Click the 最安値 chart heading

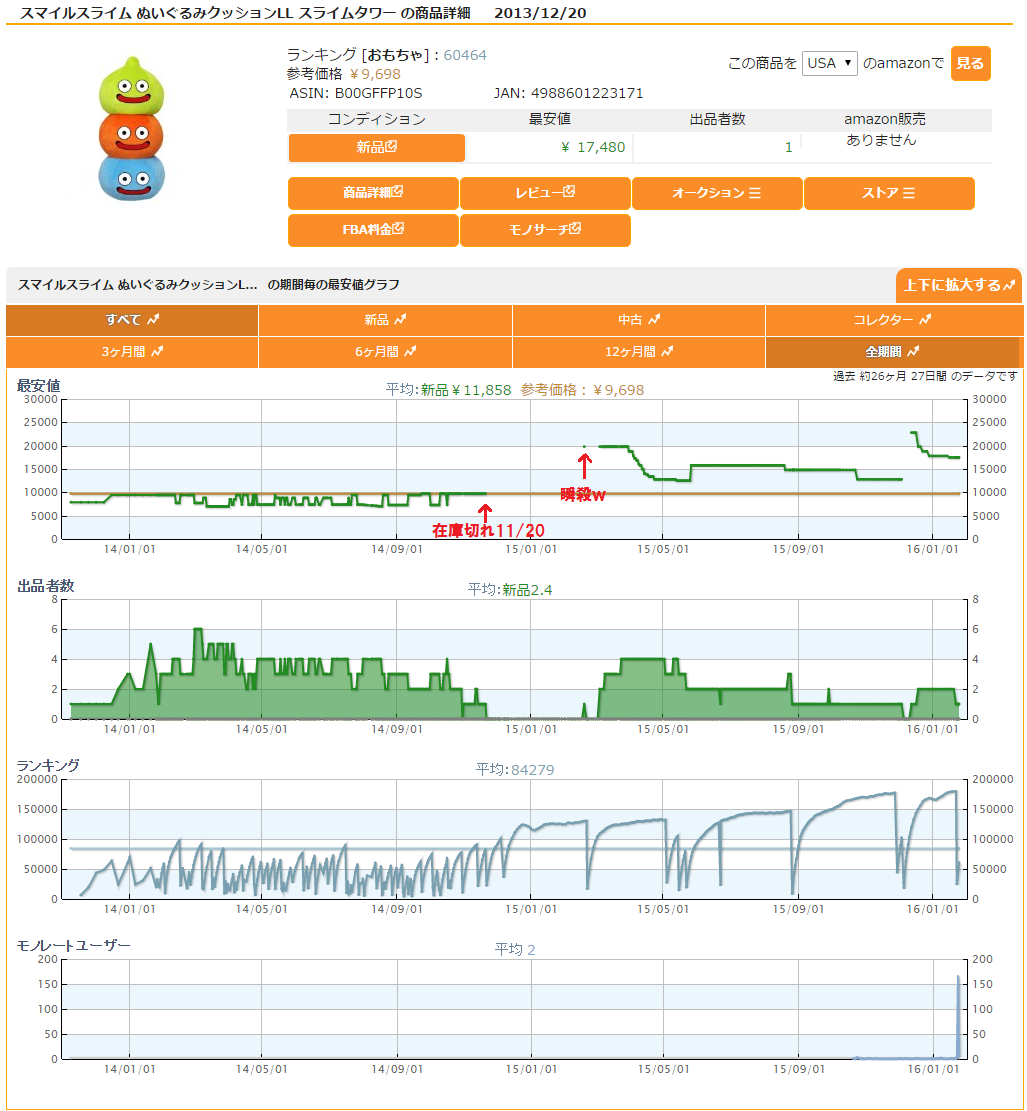(x=39, y=386)
